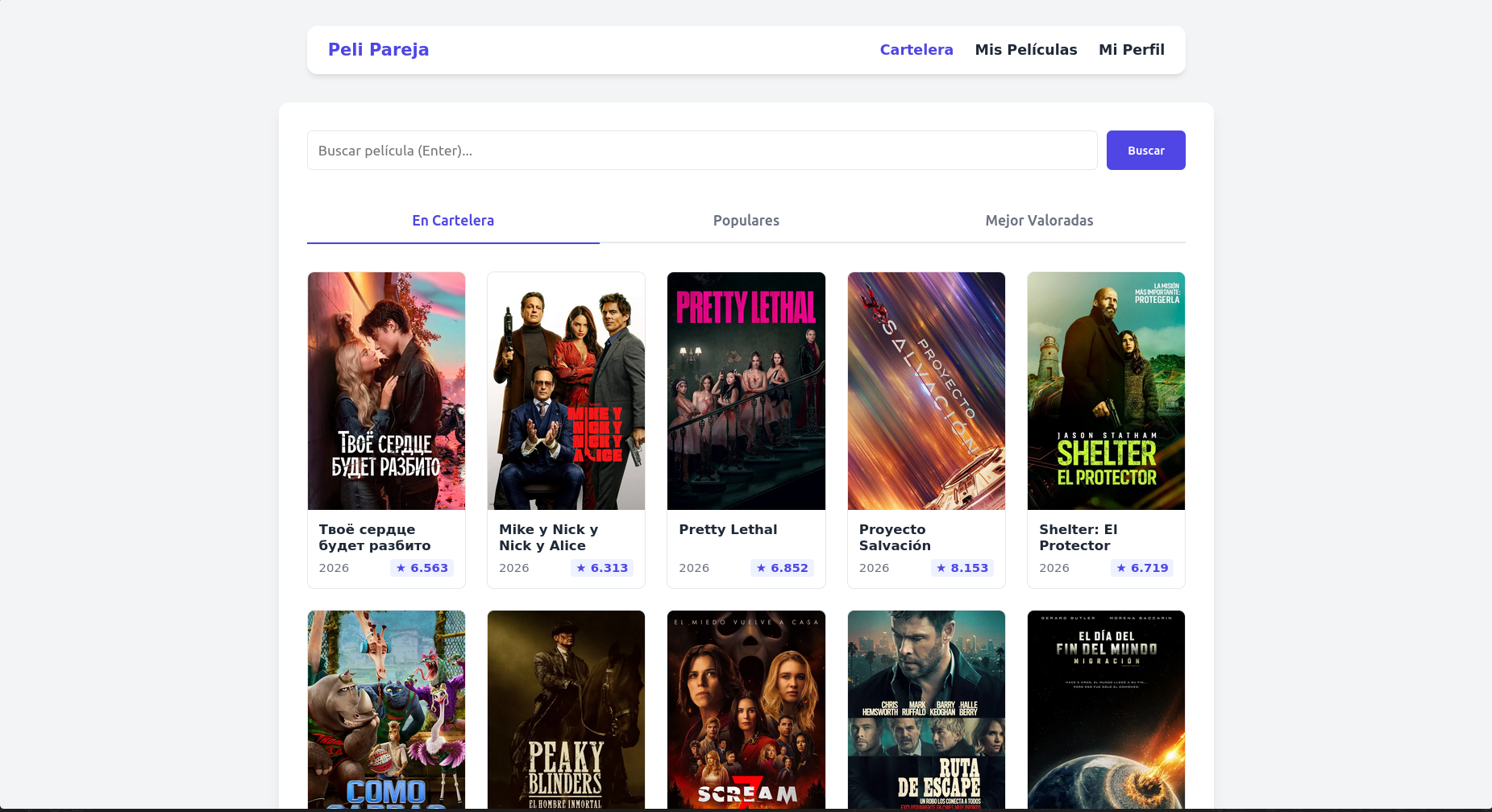
Task: Click the 6.852 star rating badge
Action: point(782,568)
